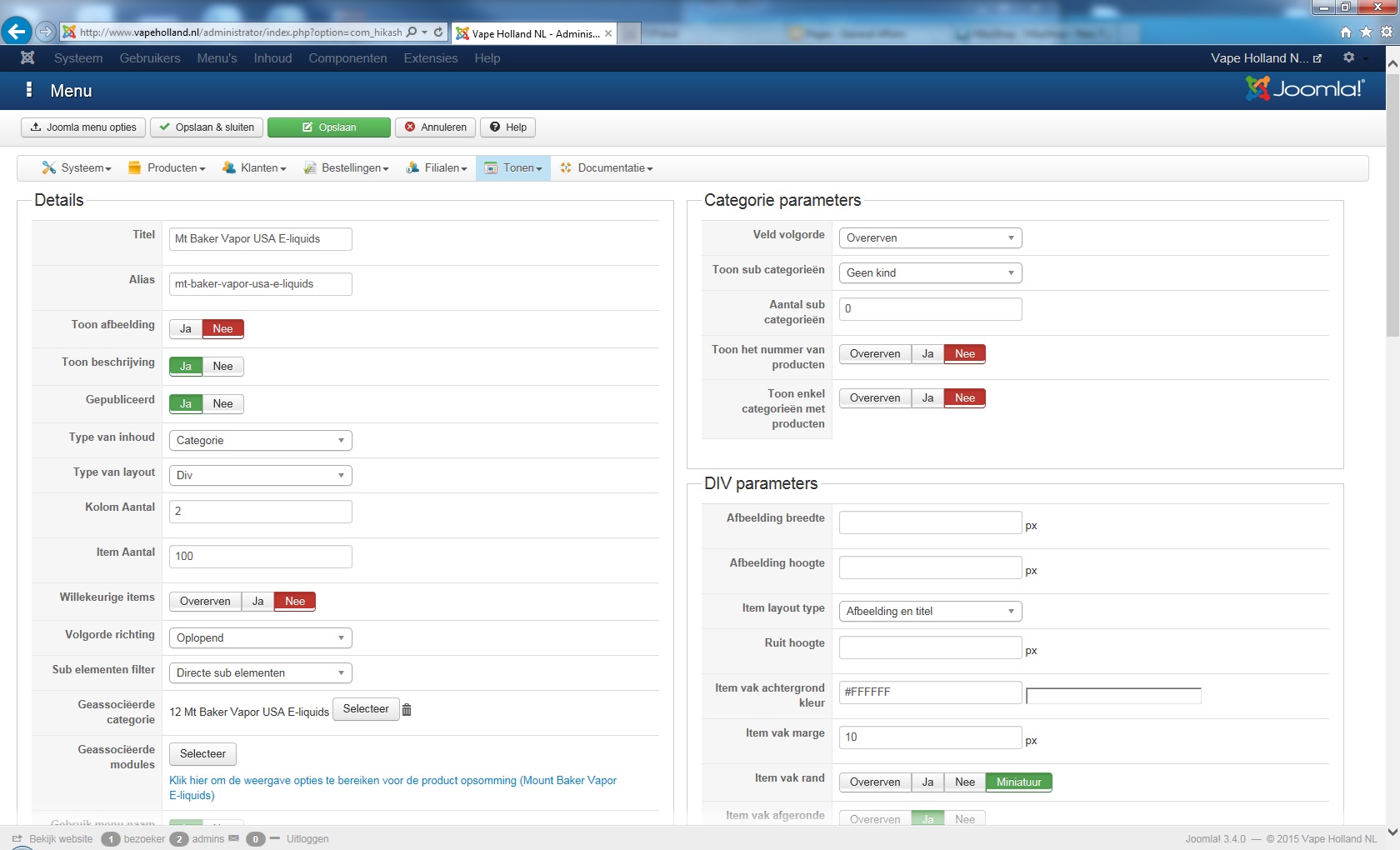Open the Inhoud menu
The width and height of the screenshot is (1400, 850).
pos(272,58)
